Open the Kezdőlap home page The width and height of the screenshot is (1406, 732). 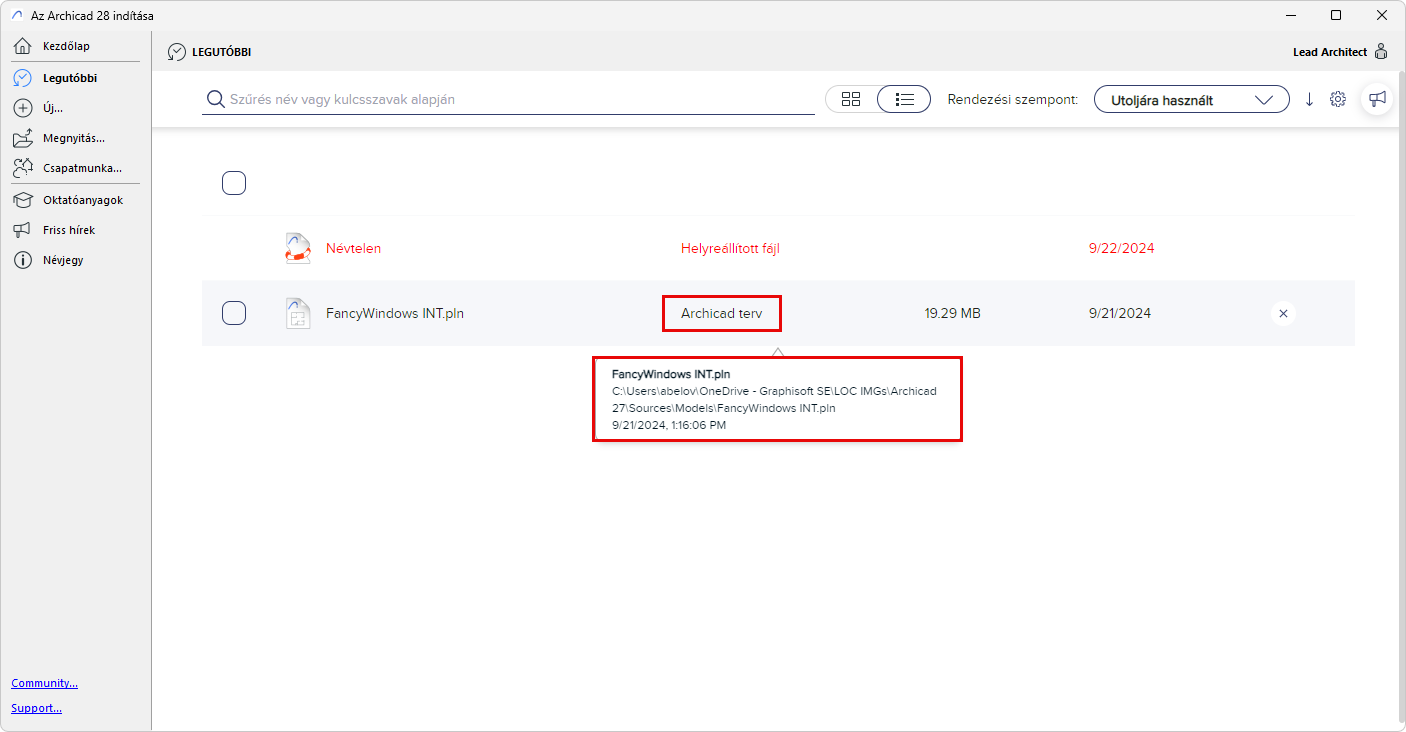pyautogui.click(x=66, y=46)
